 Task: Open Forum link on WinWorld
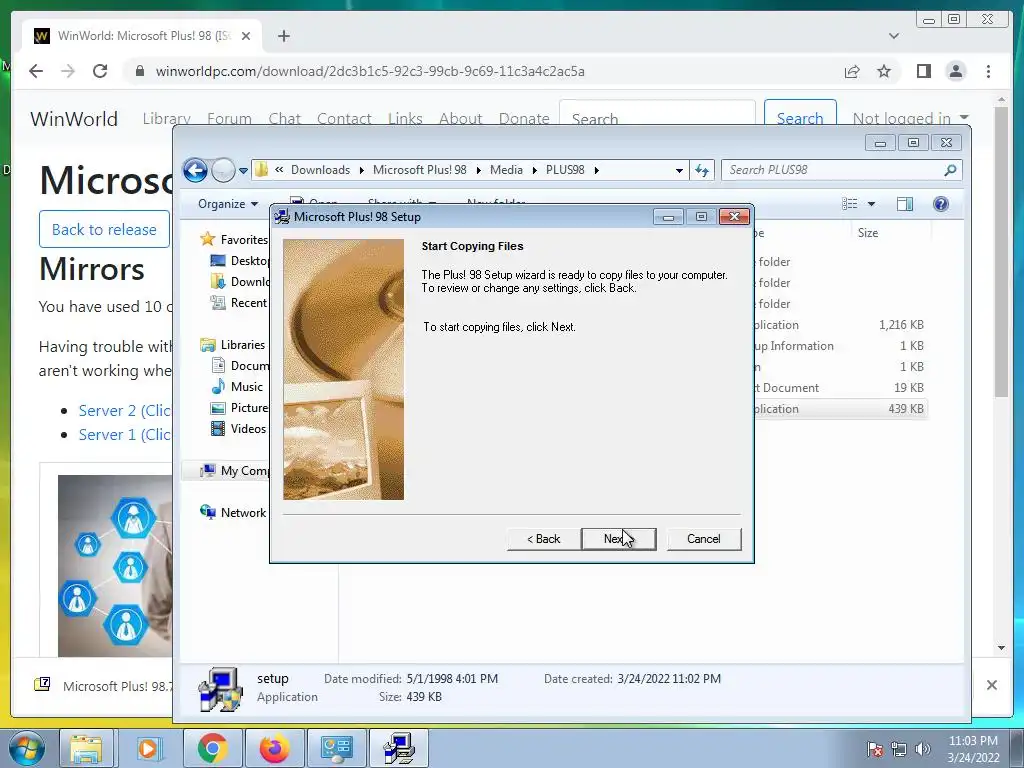coord(229,118)
